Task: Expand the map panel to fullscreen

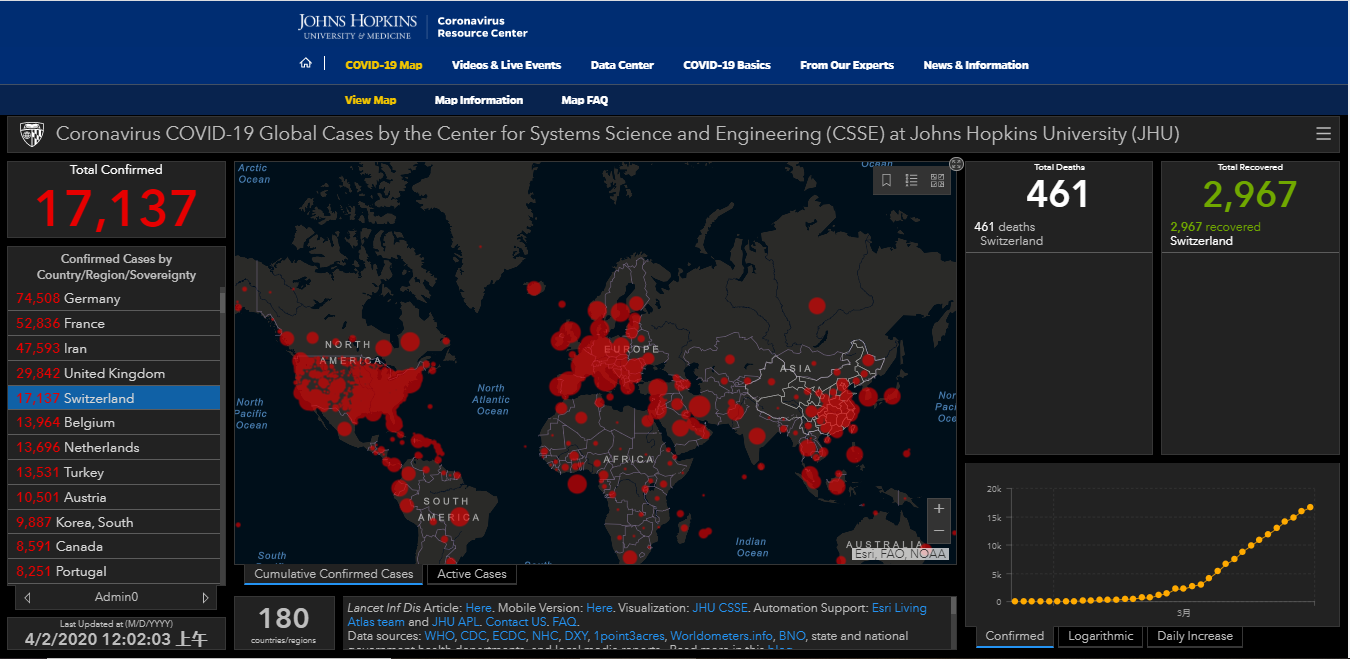Action: (956, 163)
